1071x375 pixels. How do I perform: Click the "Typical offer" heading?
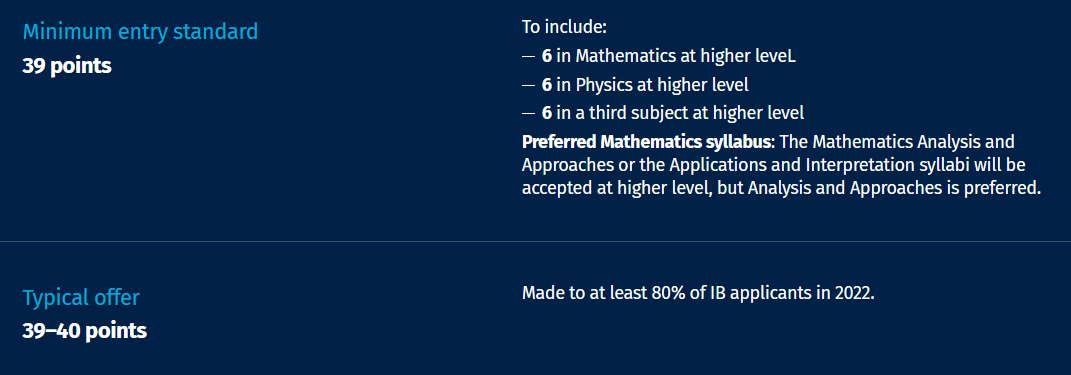81,298
